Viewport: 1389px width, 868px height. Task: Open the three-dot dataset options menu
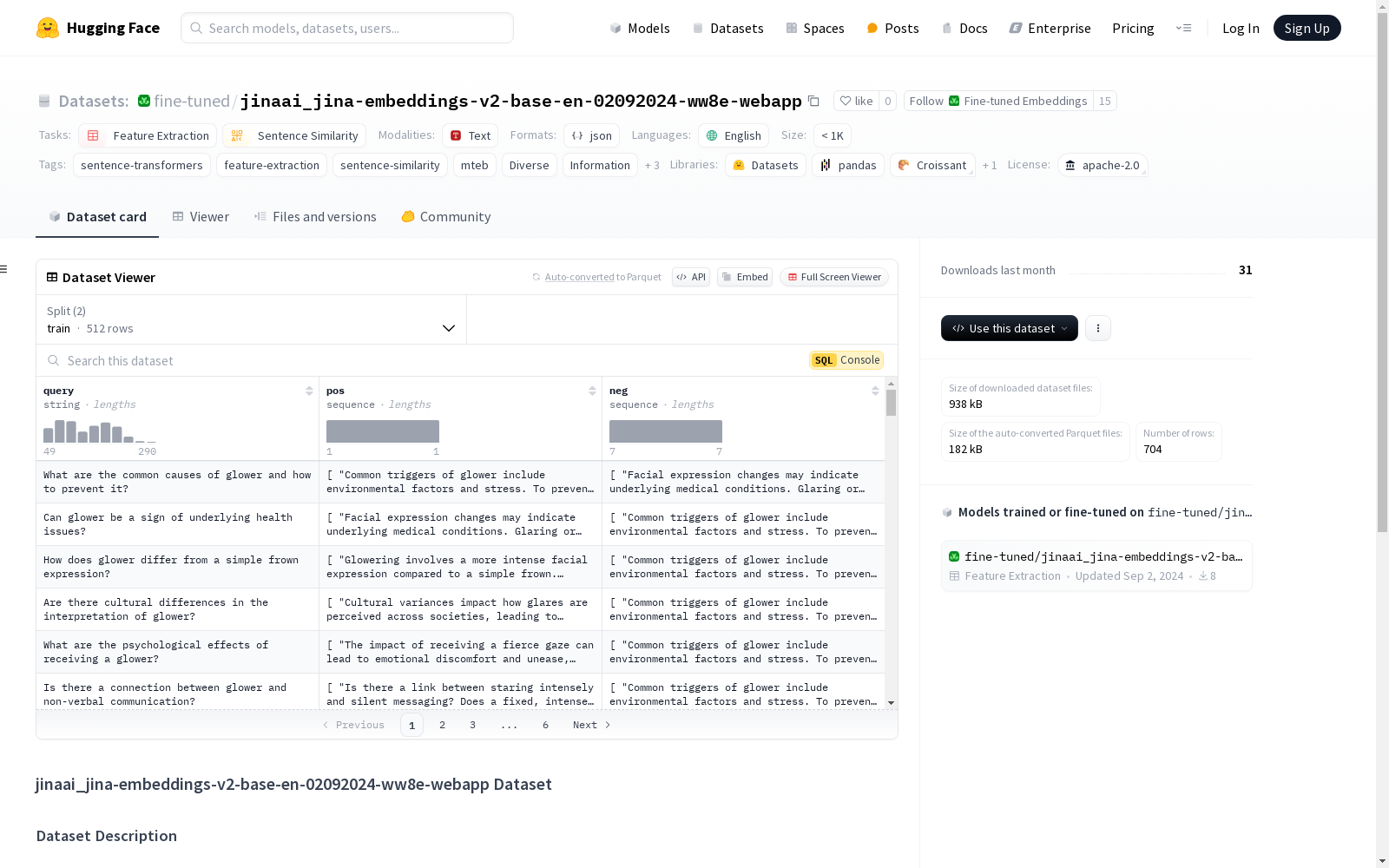point(1098,328)
